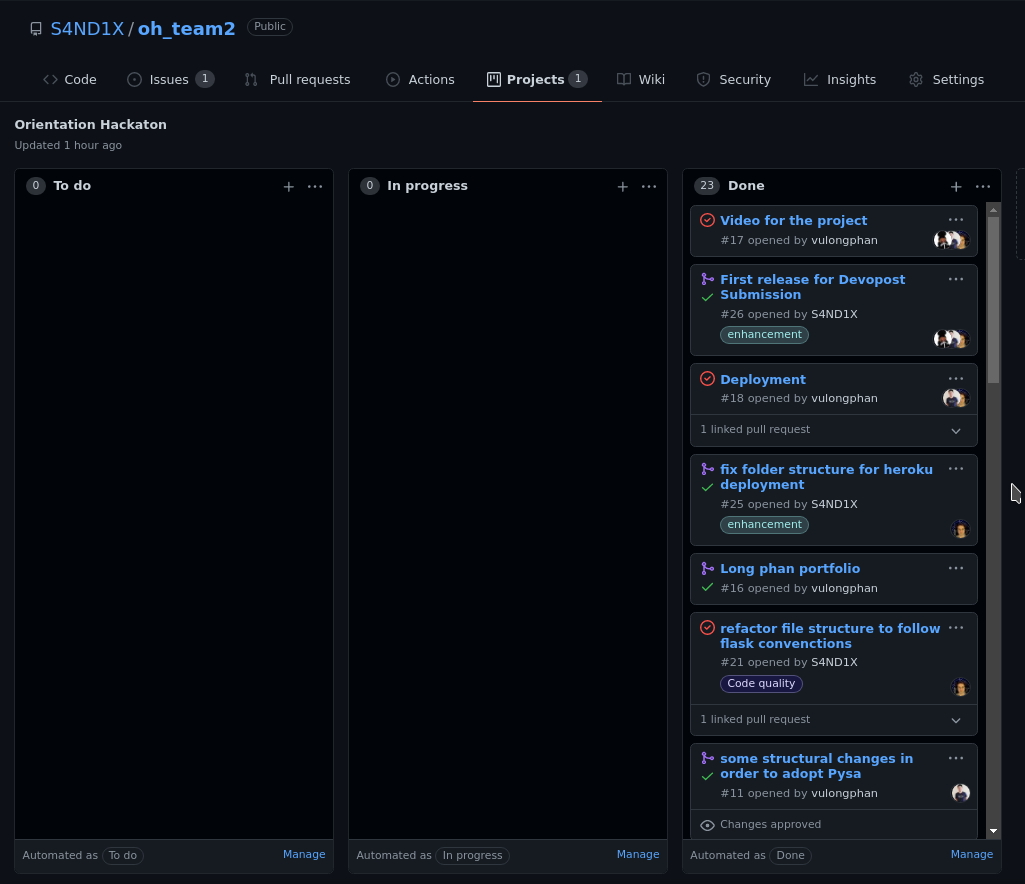Click merged PR icon on 'fix folder structure'
Screen dimensions: 1025x884
707,469
